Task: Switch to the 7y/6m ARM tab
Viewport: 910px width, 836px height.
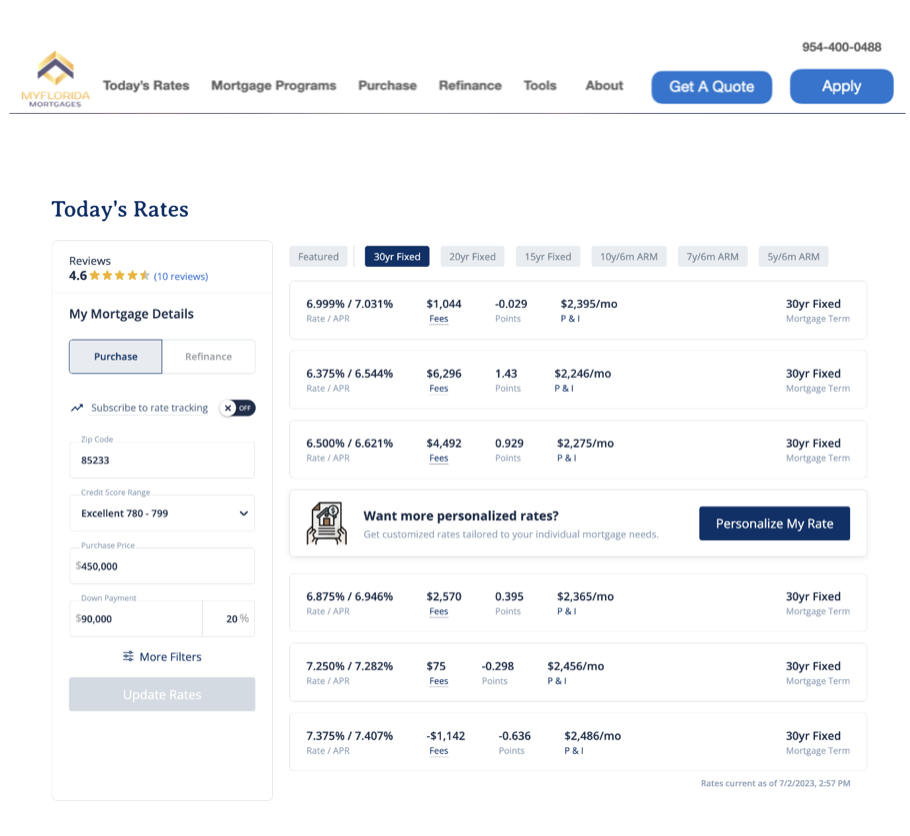Action: point(713,257)
